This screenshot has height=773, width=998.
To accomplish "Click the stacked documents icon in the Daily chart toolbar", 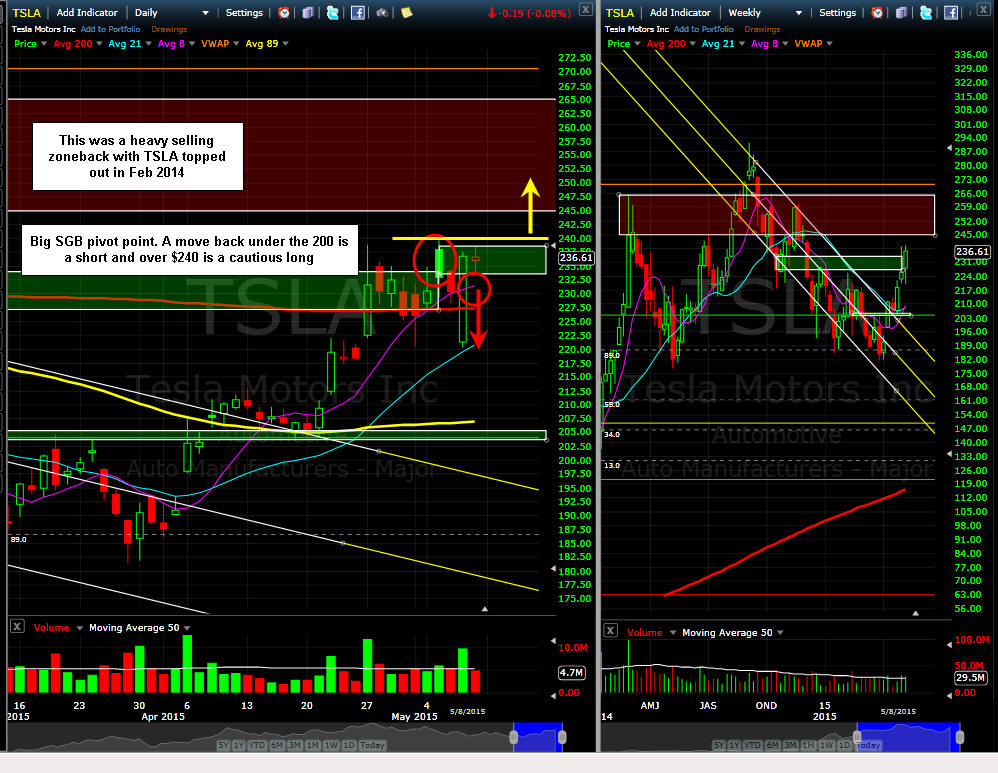I will tap(308, 13).
